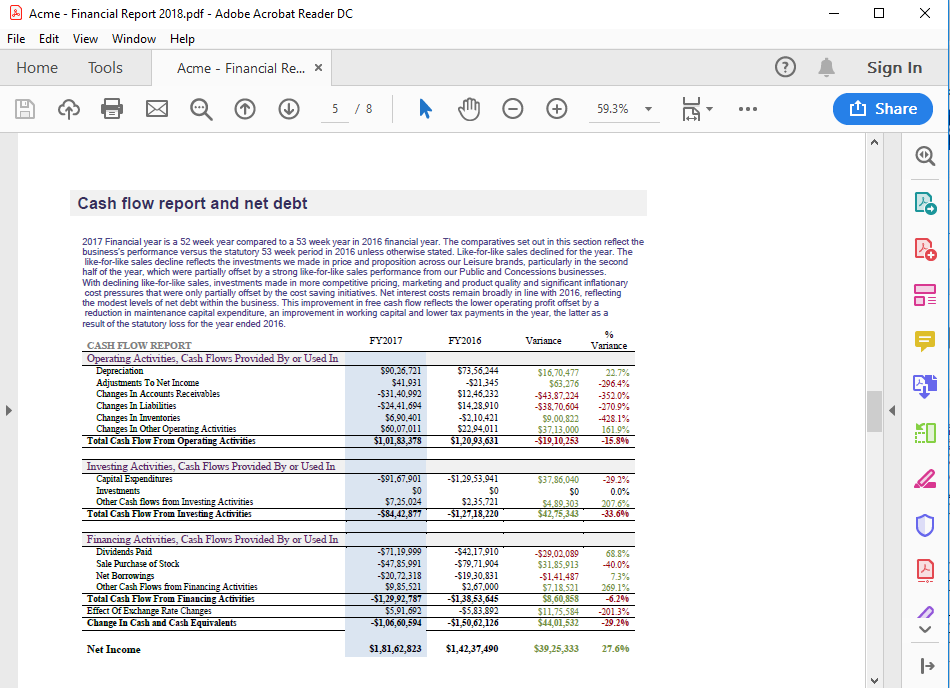This screenshot has width=950, height=688.
Task: Open the Help menu
Action: point(182,39)
